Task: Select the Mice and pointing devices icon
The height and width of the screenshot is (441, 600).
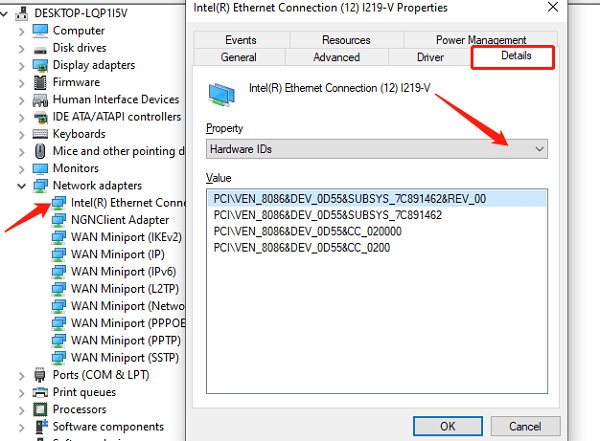Action: click(40, 151)
